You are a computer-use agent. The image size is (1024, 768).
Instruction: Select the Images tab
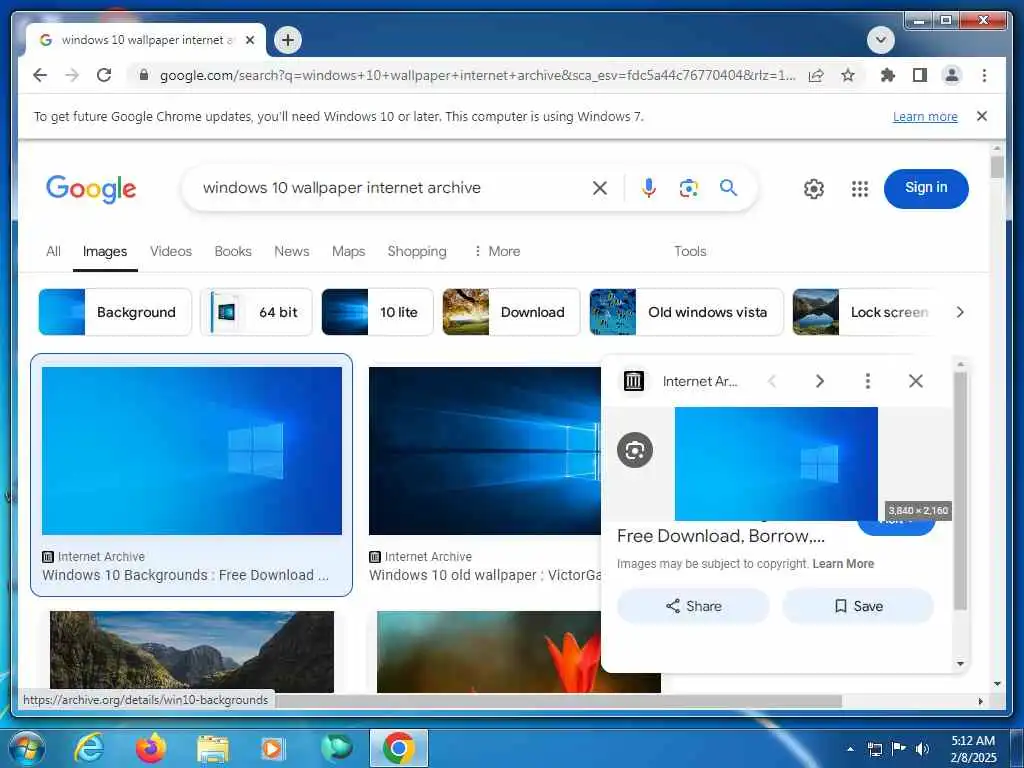105,251
